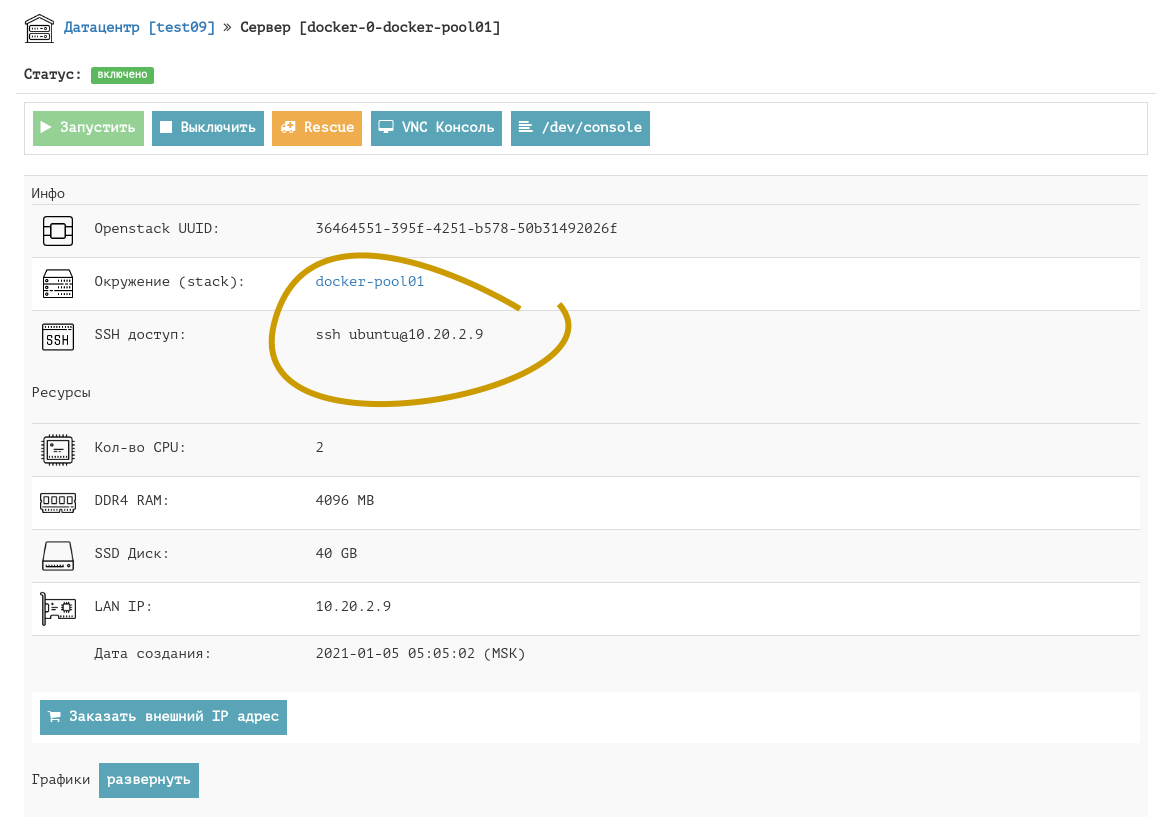The image size is (1168, 817).
Task: Click the SSH access icon
Action: pos(58,336)
